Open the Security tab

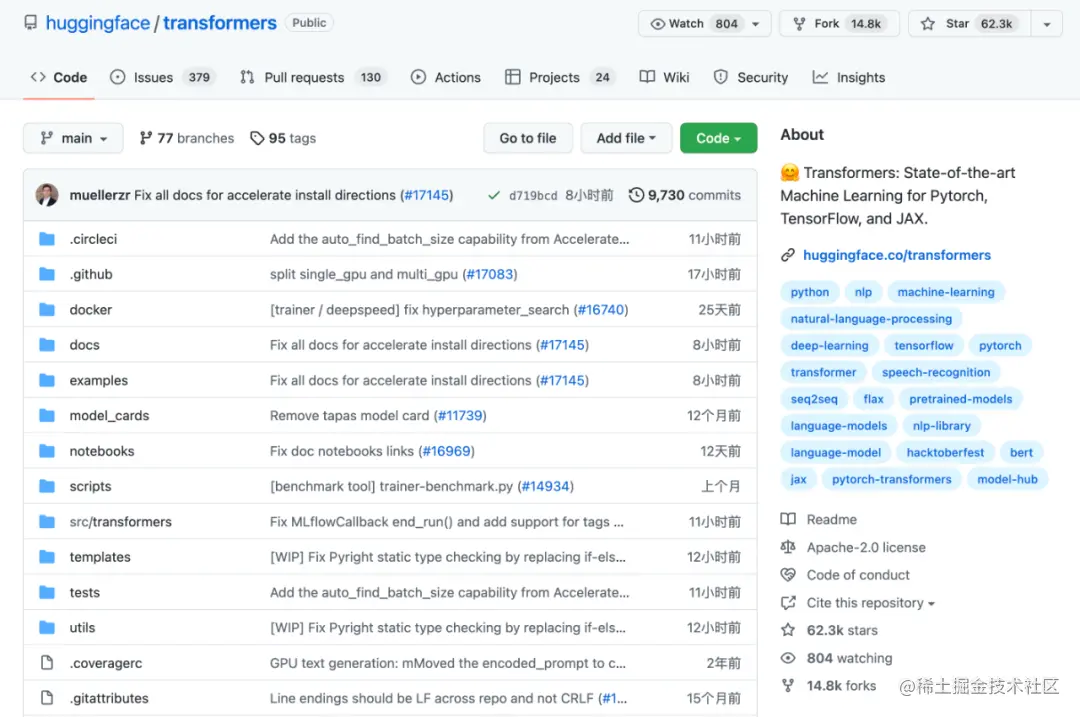tap(751, 78)
